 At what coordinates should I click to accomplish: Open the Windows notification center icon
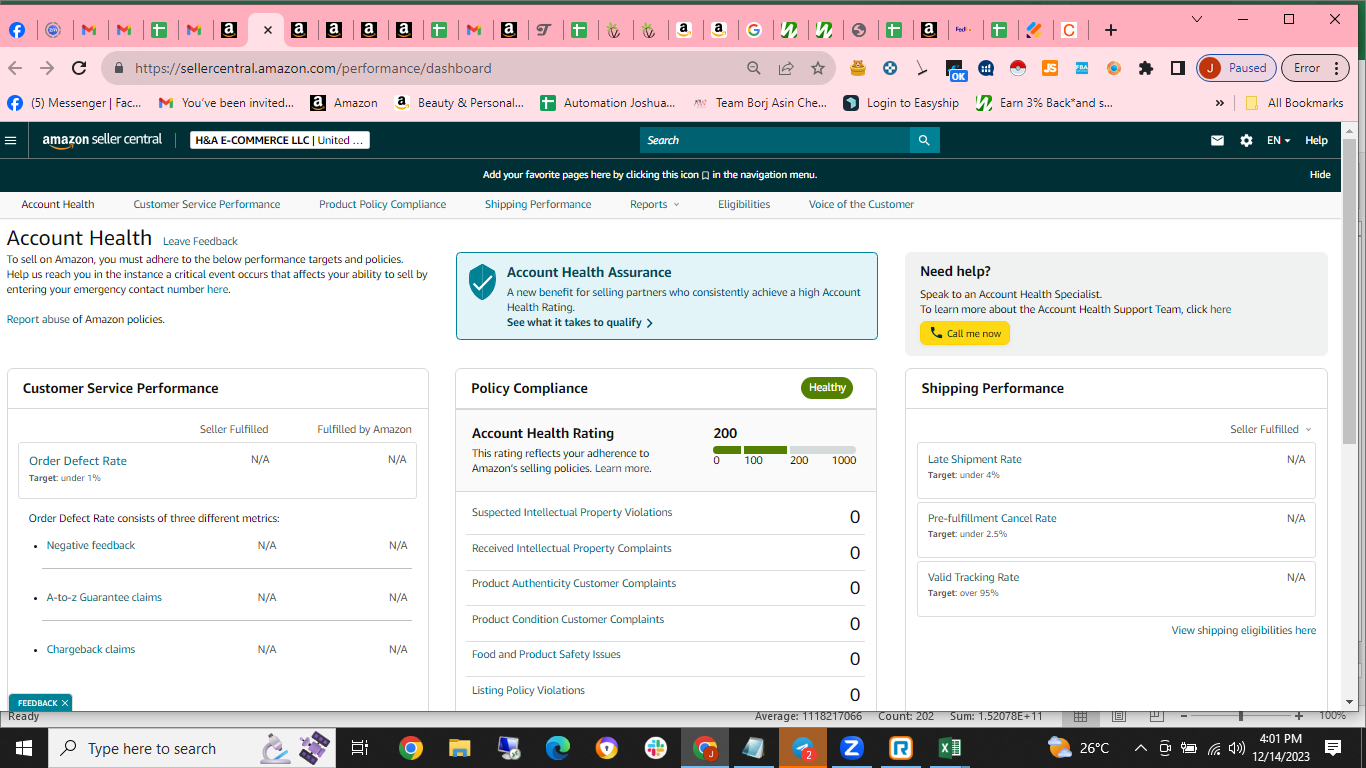1333,748
